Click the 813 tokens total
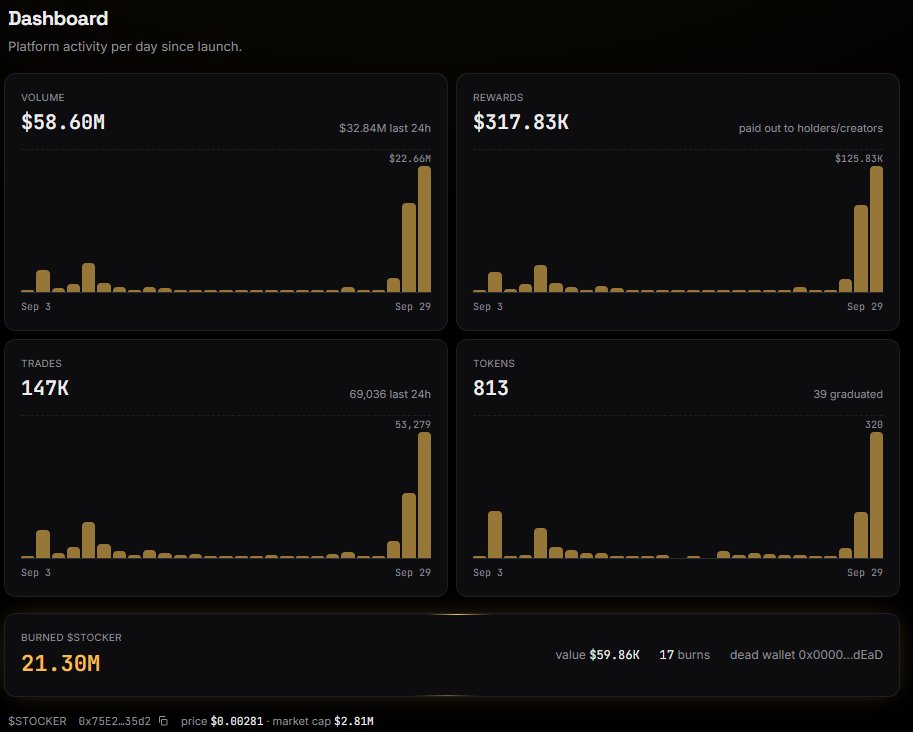Image resolution: width=913 pixels, height=732 pixels. click(x=491, y=388)
